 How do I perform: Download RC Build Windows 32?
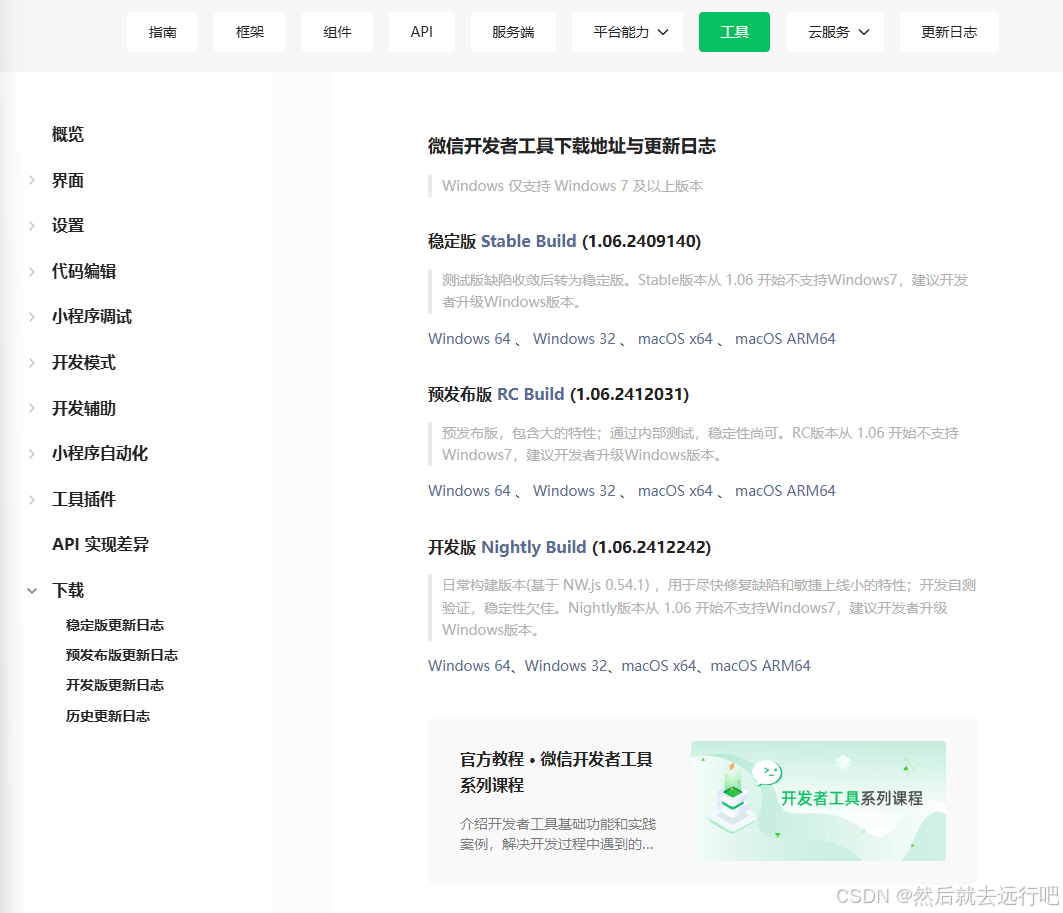(574, 491)
